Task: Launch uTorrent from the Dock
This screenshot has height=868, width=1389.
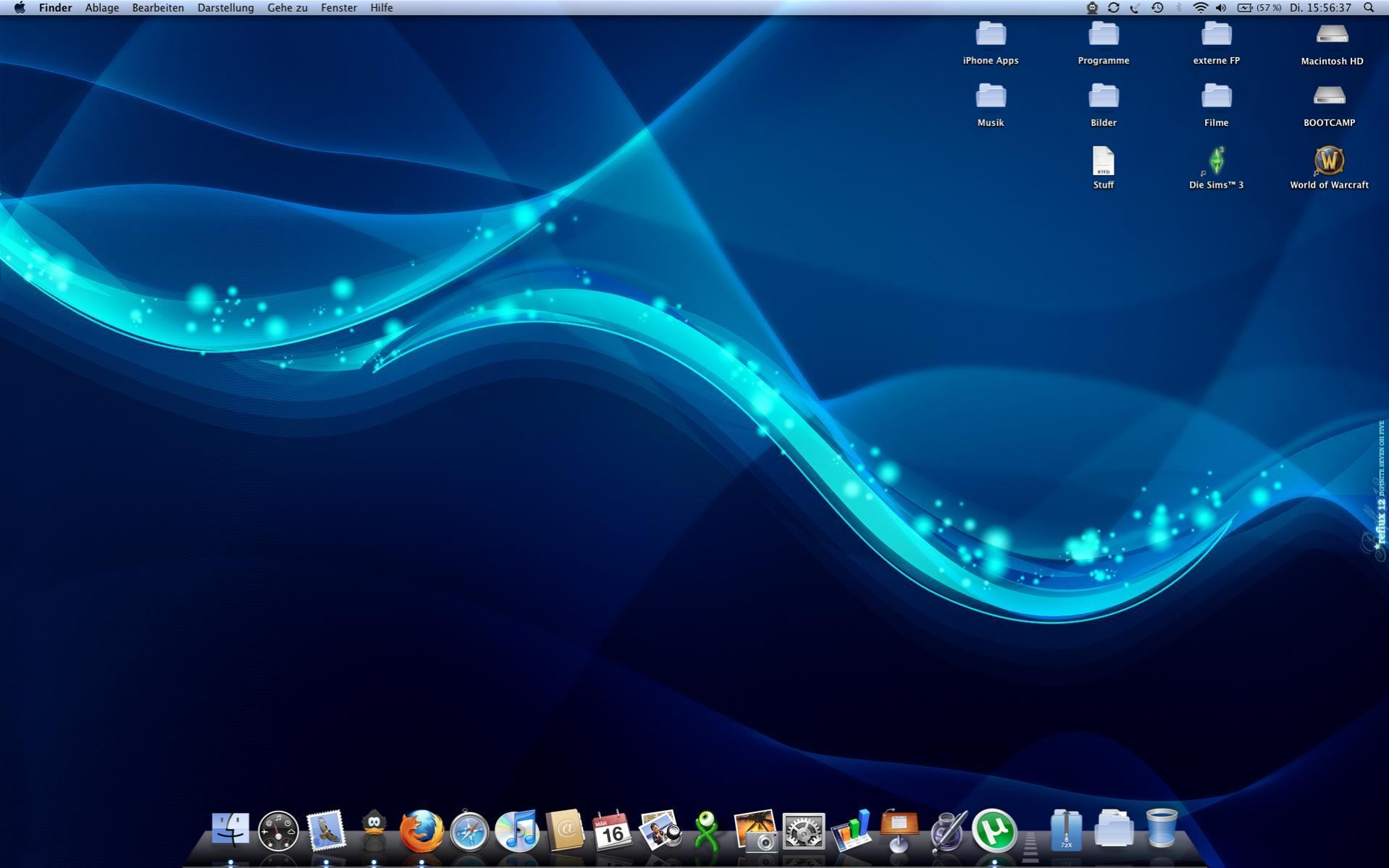Action: [x=994, y=830]
